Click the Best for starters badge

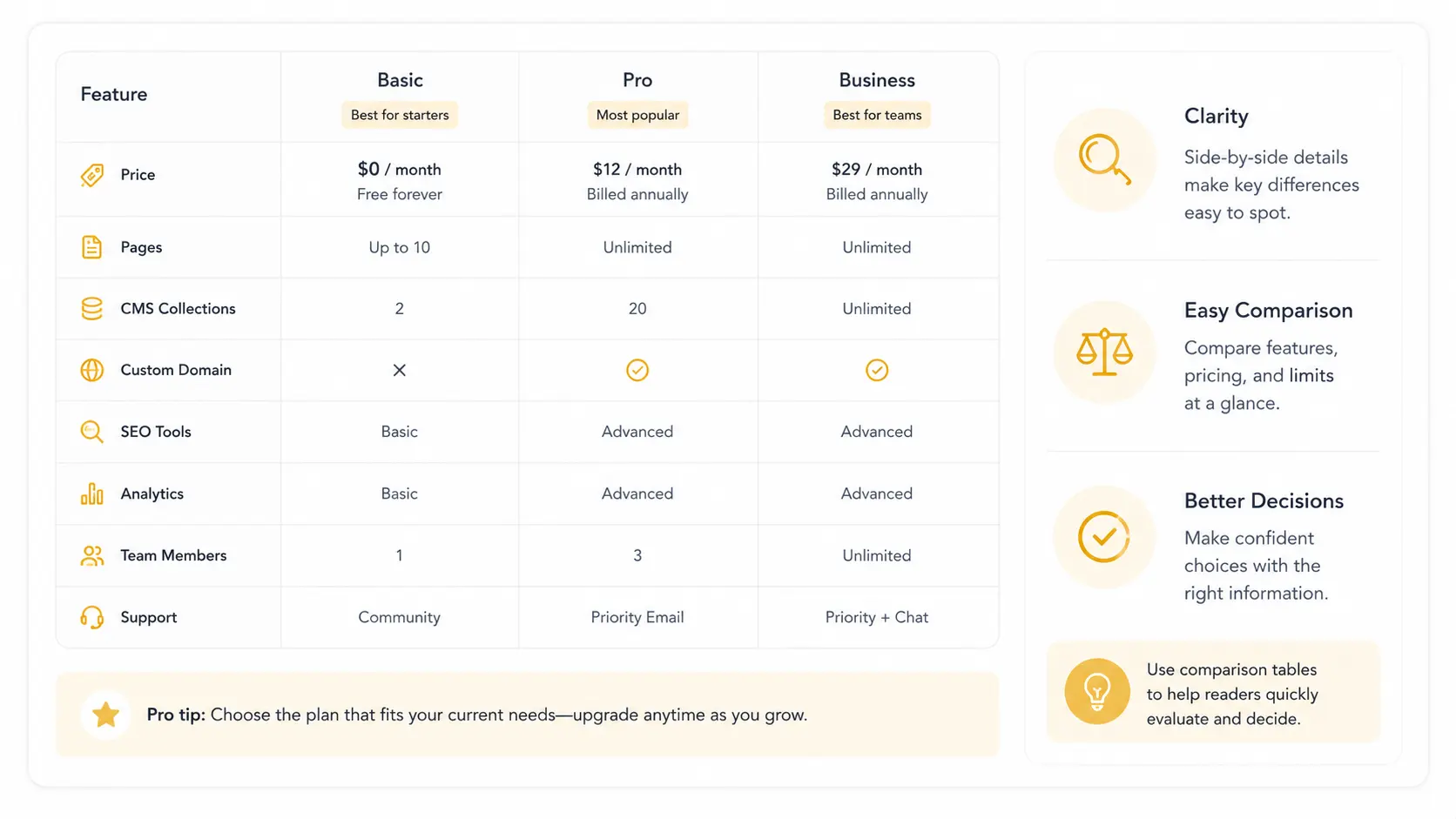tap(400, 115)
